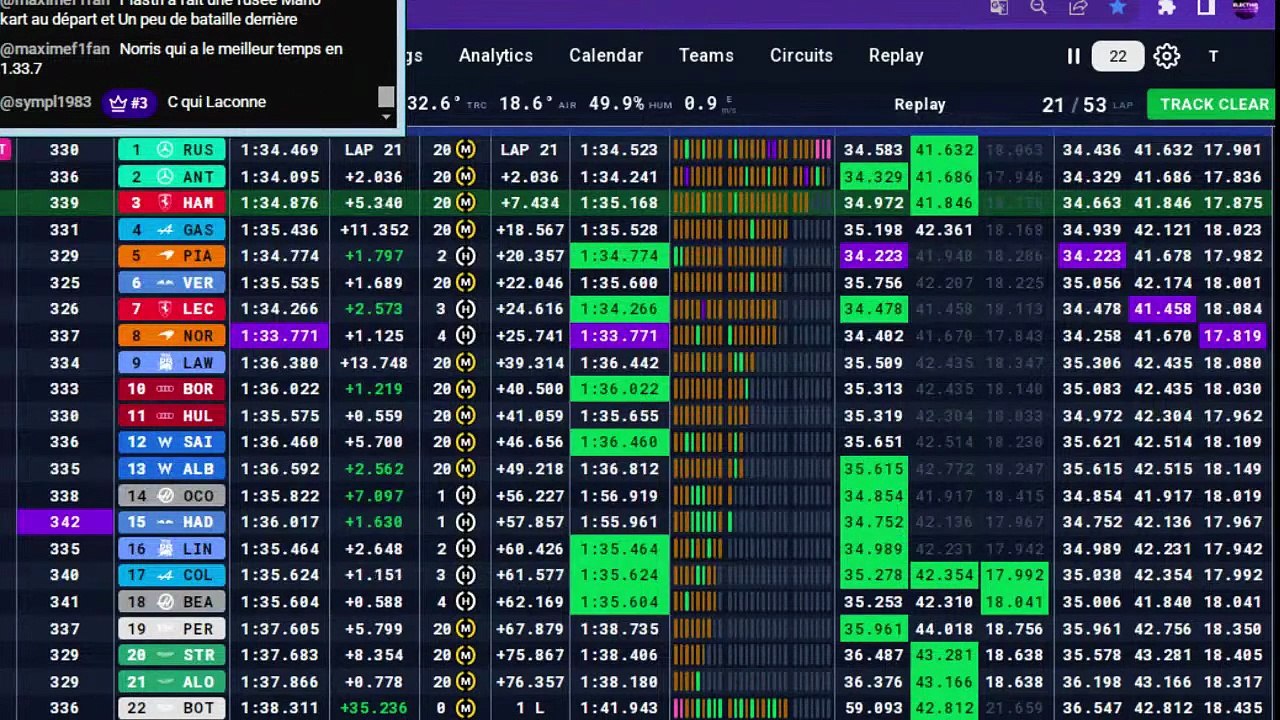Click the white 22 box beside pause
Viewport: 1280px width, 720px height.
click(1117, 56)
